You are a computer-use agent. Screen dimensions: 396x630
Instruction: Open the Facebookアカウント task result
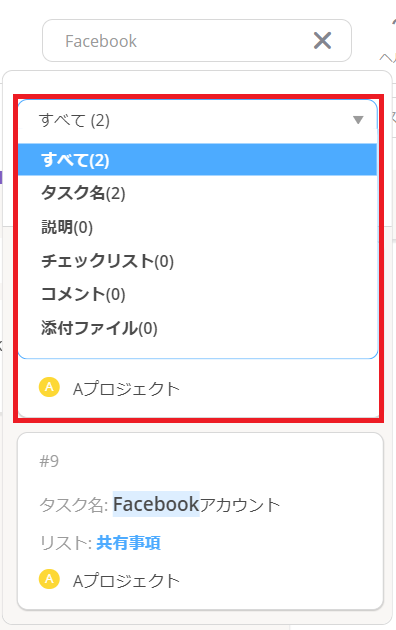196,504
